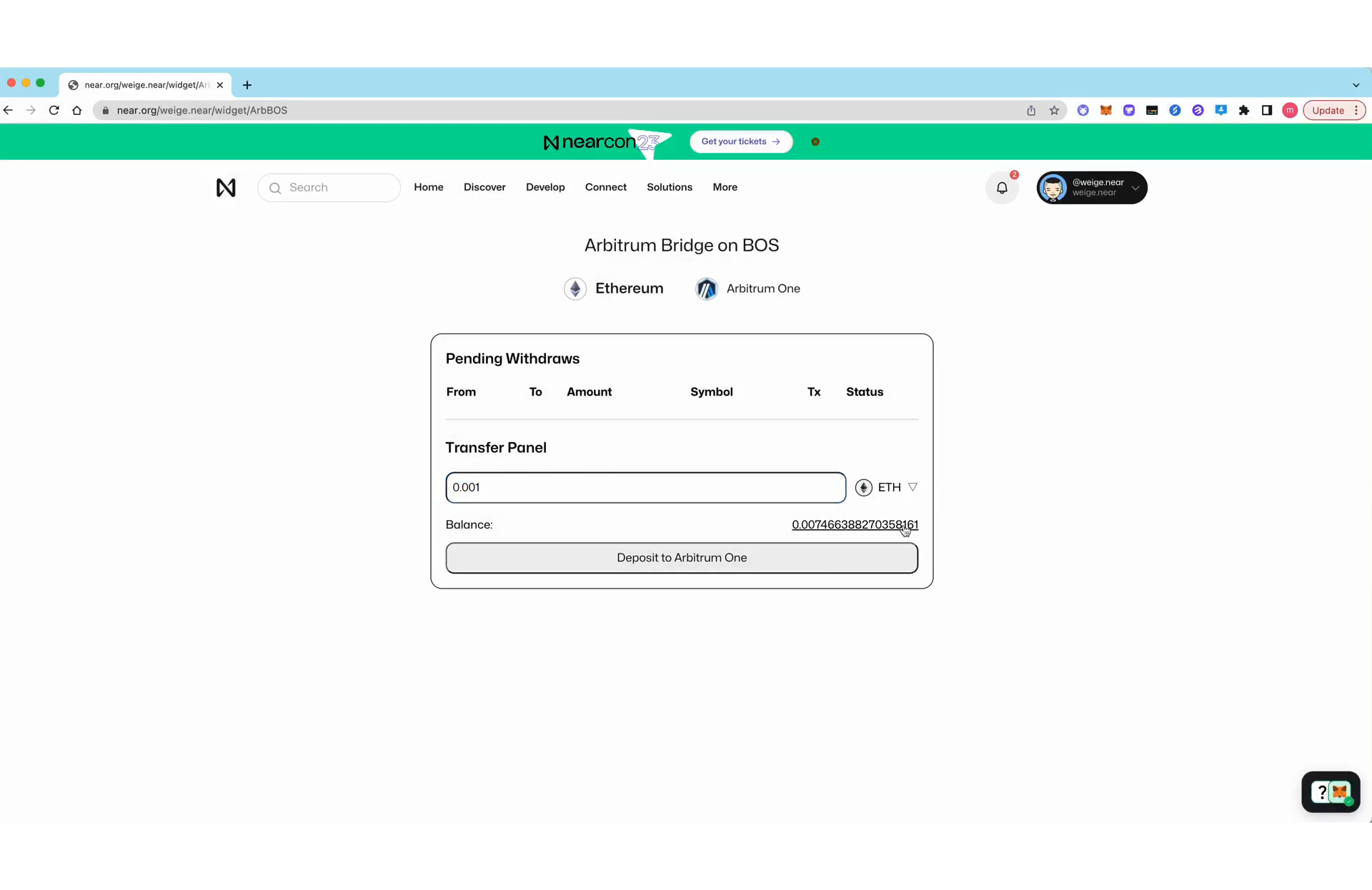Image resolution: width=1372 pixels, height=890 pixels.
Task: Open the Solutions menu
Action: coord(670,187)
